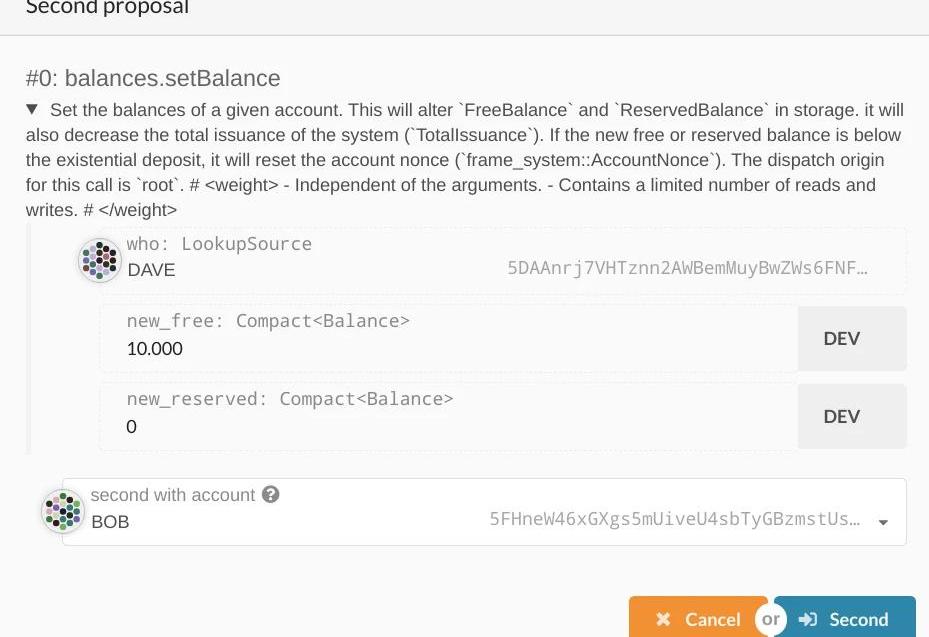This screenshot has width=929, height=637.
Task: Click the sign-in arrow icon on Second
Action: tap(809, 620)
